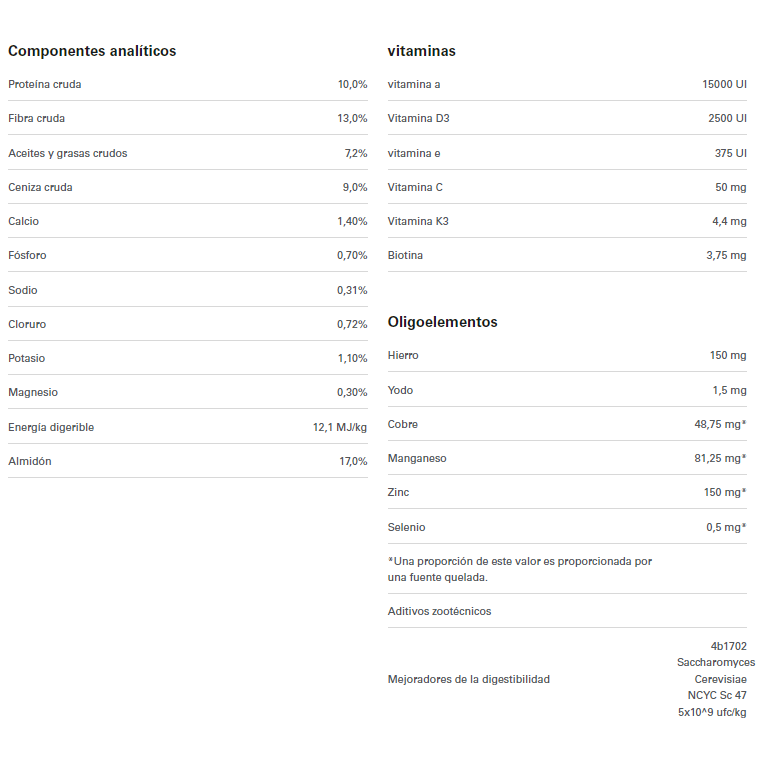
Task: Click the Componentes analíticos heading
Action: tap(92, 51)
